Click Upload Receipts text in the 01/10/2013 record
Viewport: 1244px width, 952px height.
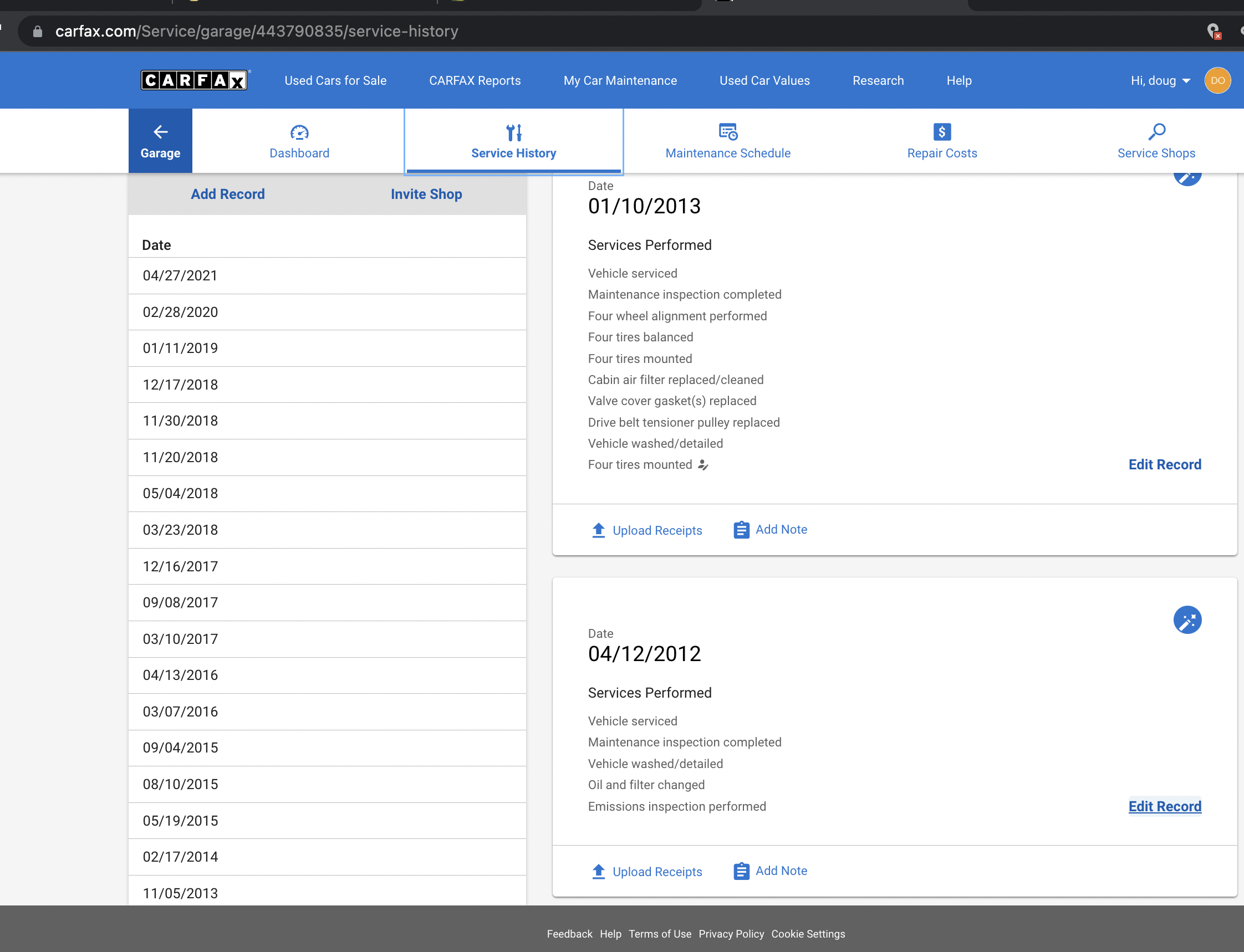pyautogui.click(x=657, y=530)
